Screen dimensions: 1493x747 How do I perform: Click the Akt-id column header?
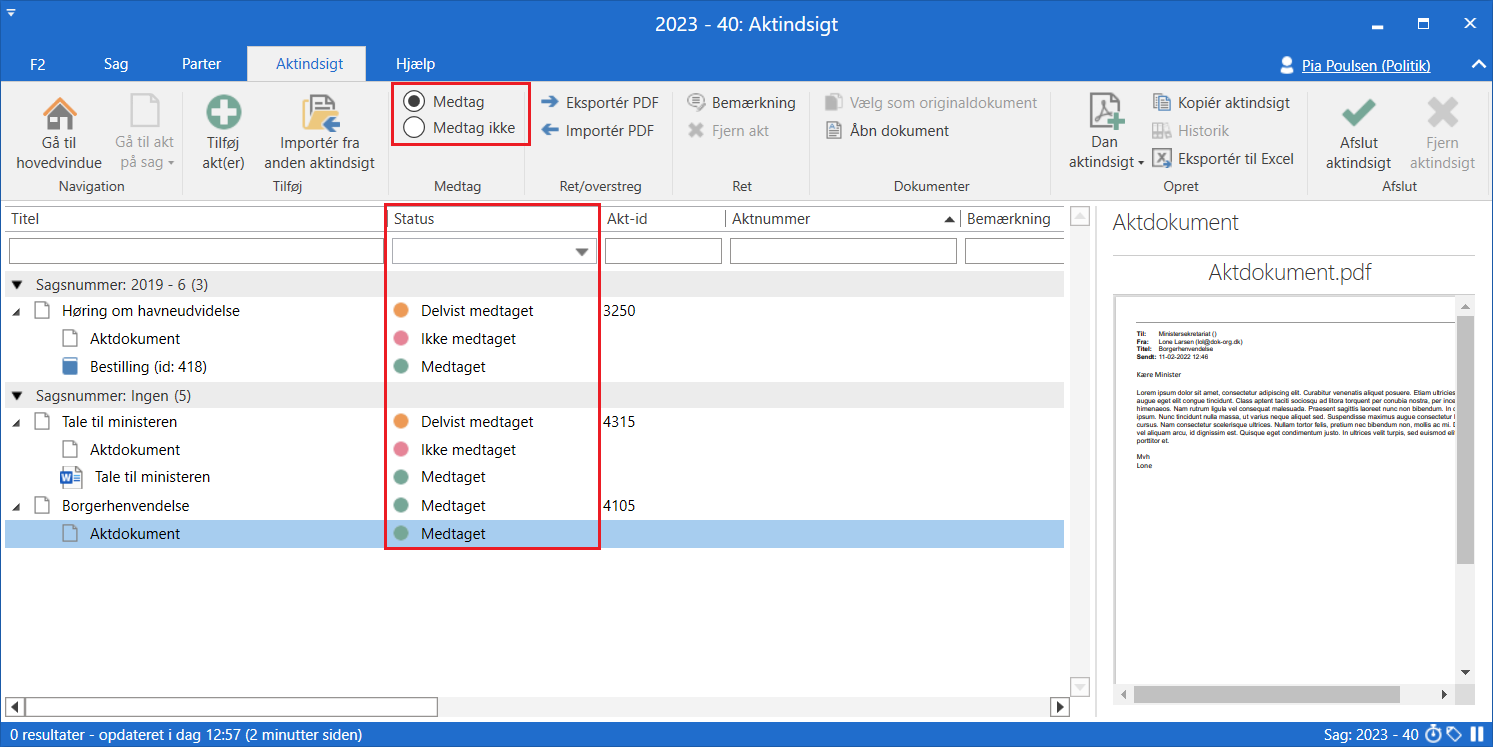pos(664,219)
